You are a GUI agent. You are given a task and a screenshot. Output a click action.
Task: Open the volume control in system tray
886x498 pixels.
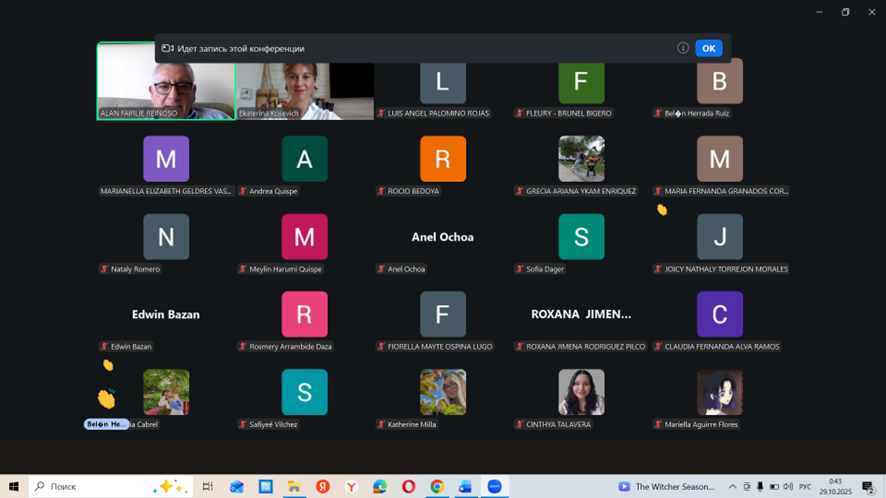[x=788, y=487]
